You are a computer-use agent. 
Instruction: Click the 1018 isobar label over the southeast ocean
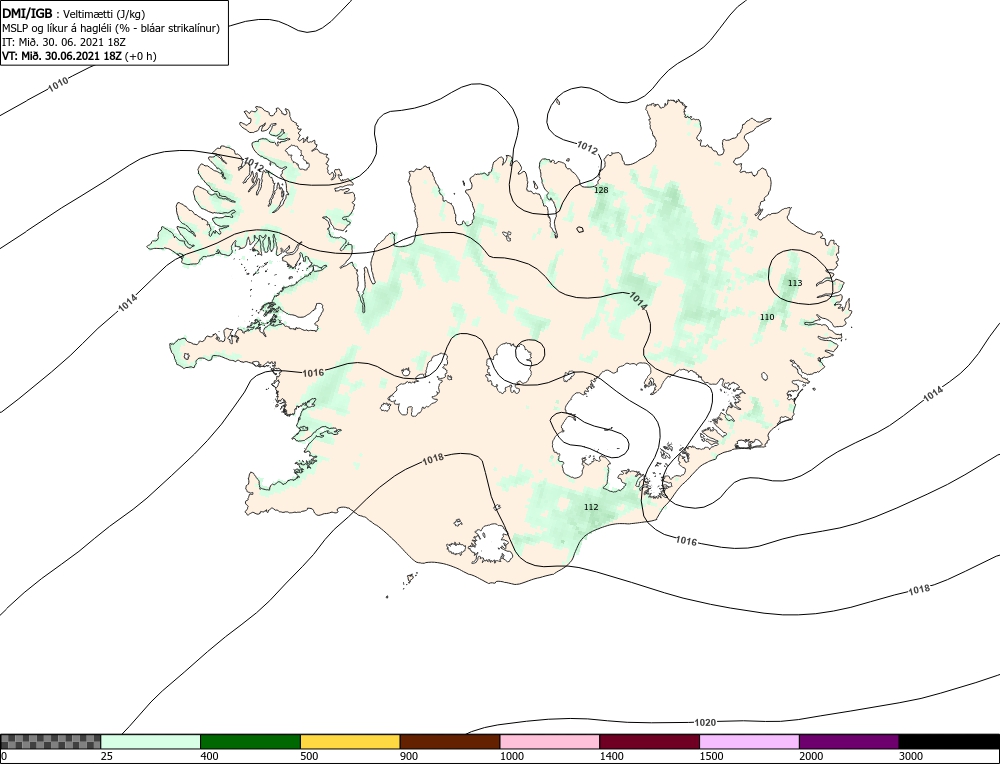point(919,589)
